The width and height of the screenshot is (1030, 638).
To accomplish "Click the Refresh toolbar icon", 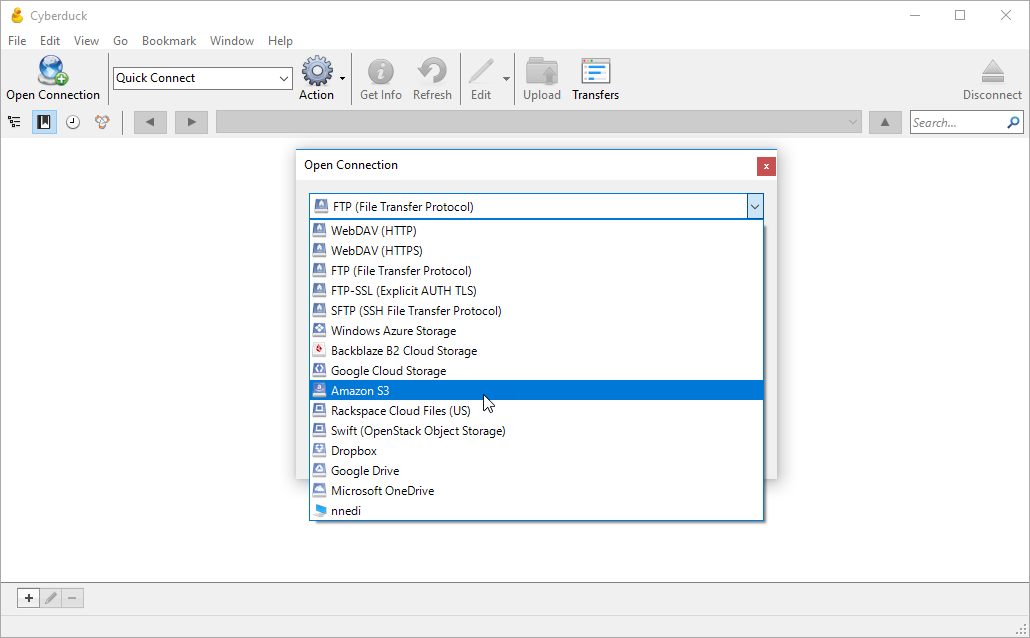I will (x=432, y=73).
